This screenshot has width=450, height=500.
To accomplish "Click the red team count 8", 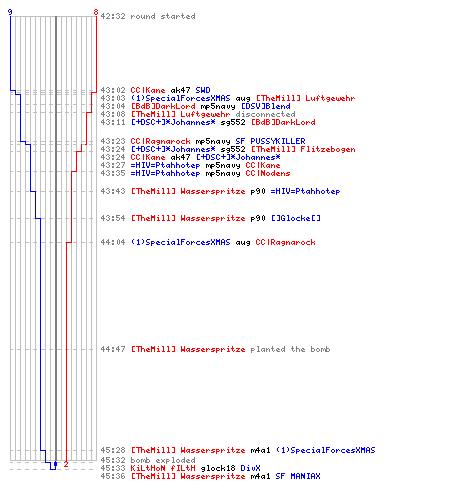I will tap(96, 12).
